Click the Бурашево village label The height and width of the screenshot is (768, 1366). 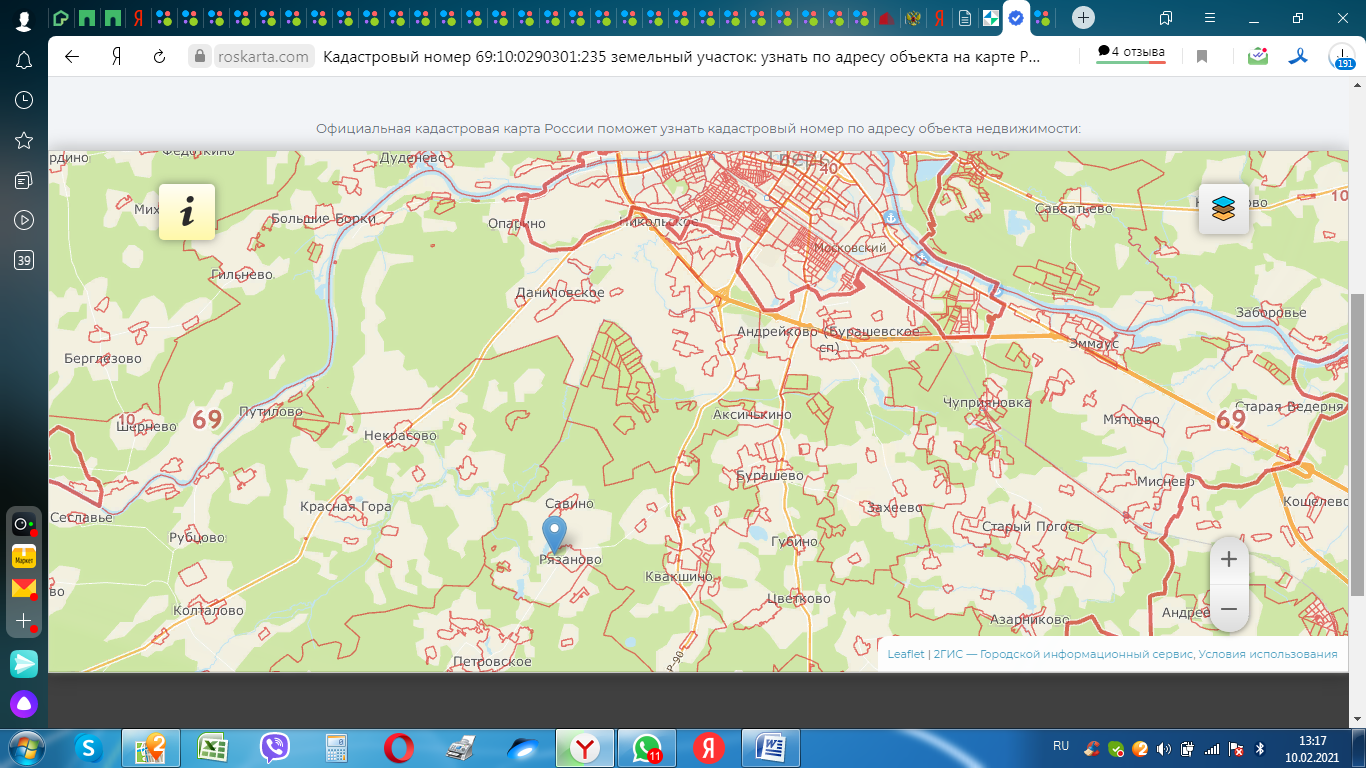pyautogui.click(x=770, y=476)
